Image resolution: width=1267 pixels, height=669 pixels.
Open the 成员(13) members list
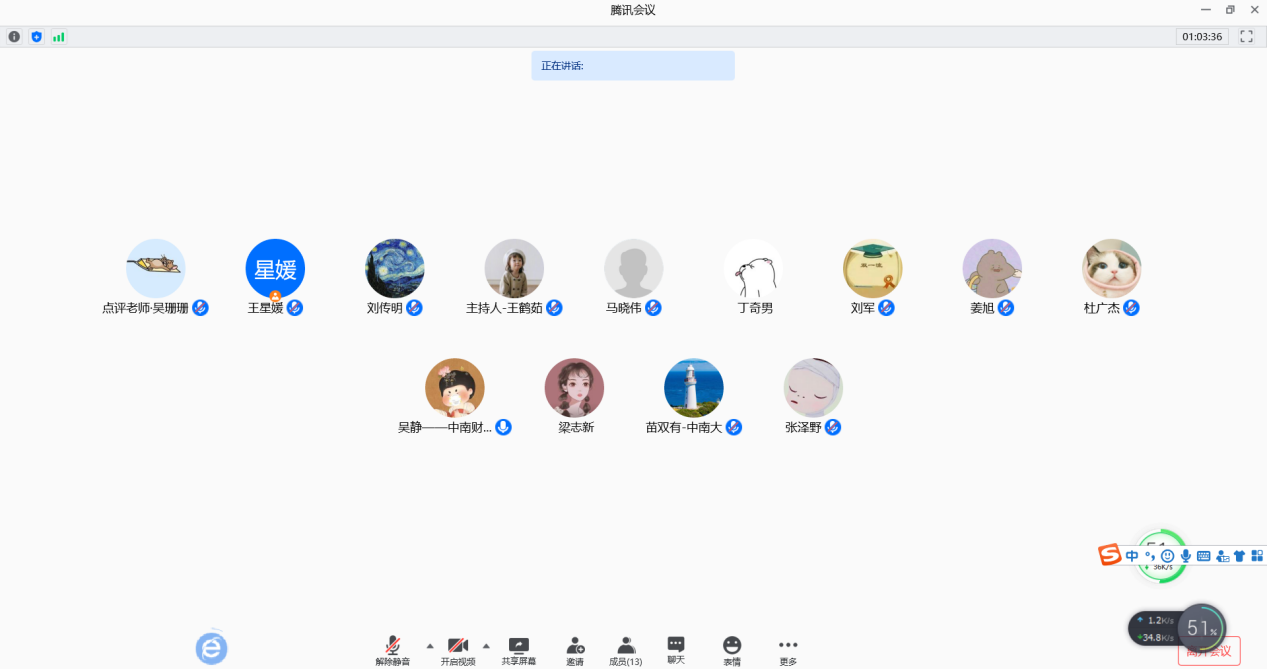[626, 650]
